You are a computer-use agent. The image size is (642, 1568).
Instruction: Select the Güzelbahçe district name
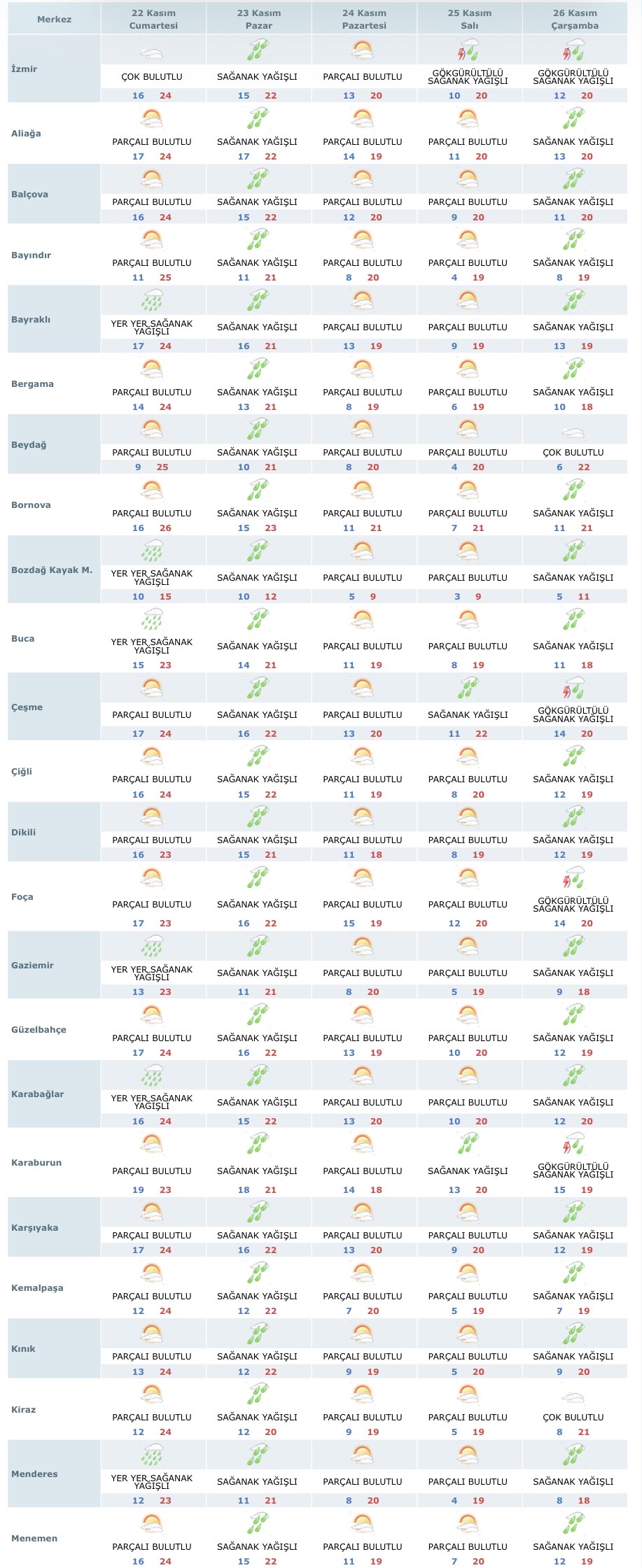[x=39, y=1030]
